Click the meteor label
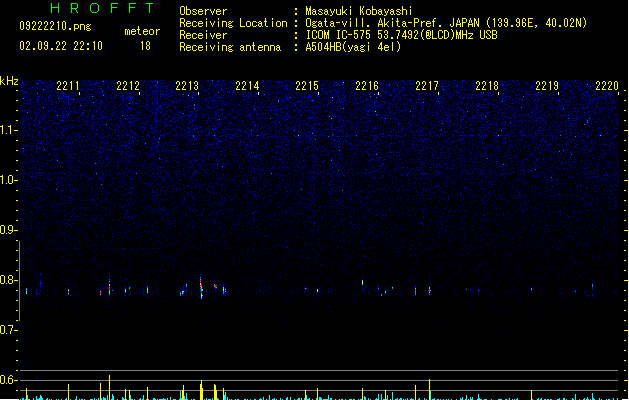Viewport: 629px width, 400px height. point(142,31)
